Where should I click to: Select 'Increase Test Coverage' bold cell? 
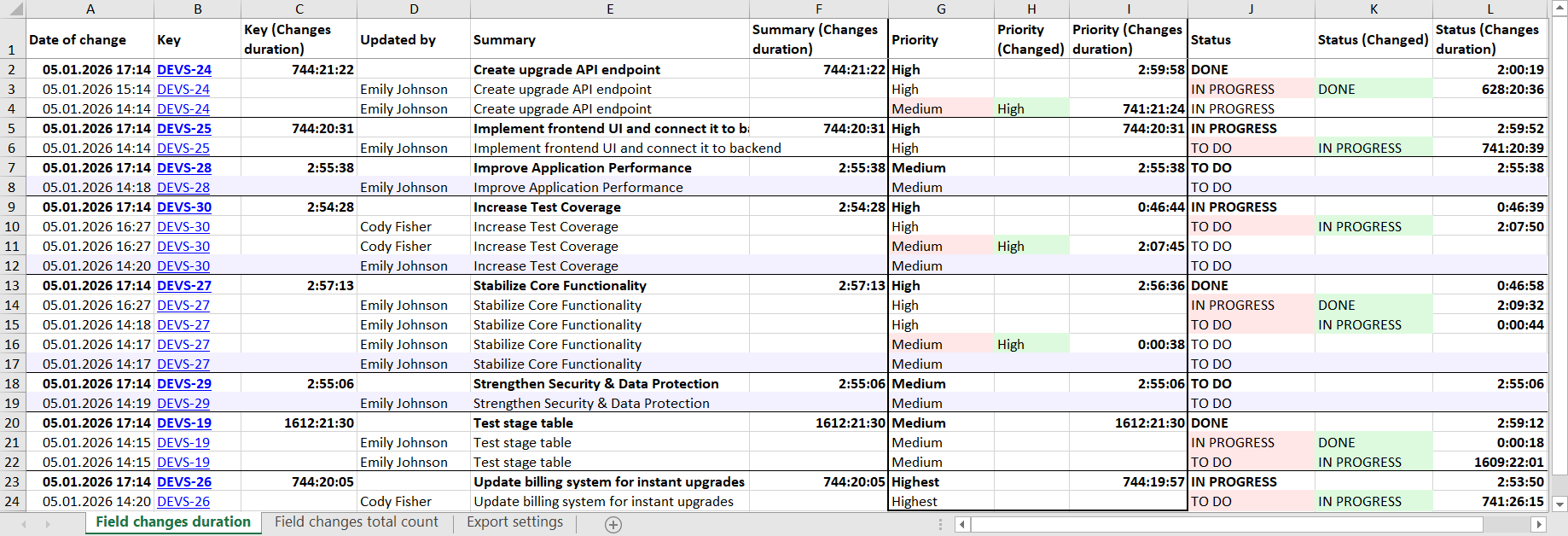(x=610, y=207)
